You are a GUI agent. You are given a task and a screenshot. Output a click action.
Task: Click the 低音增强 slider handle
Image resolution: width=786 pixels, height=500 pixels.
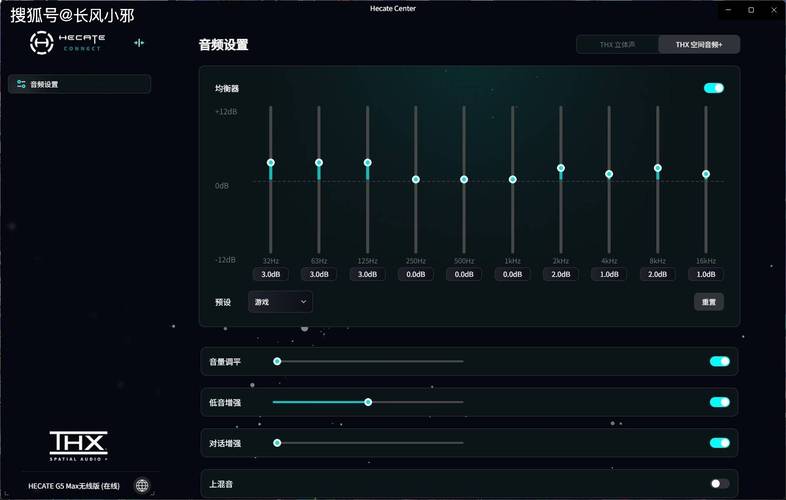click(x=368, y=402)
